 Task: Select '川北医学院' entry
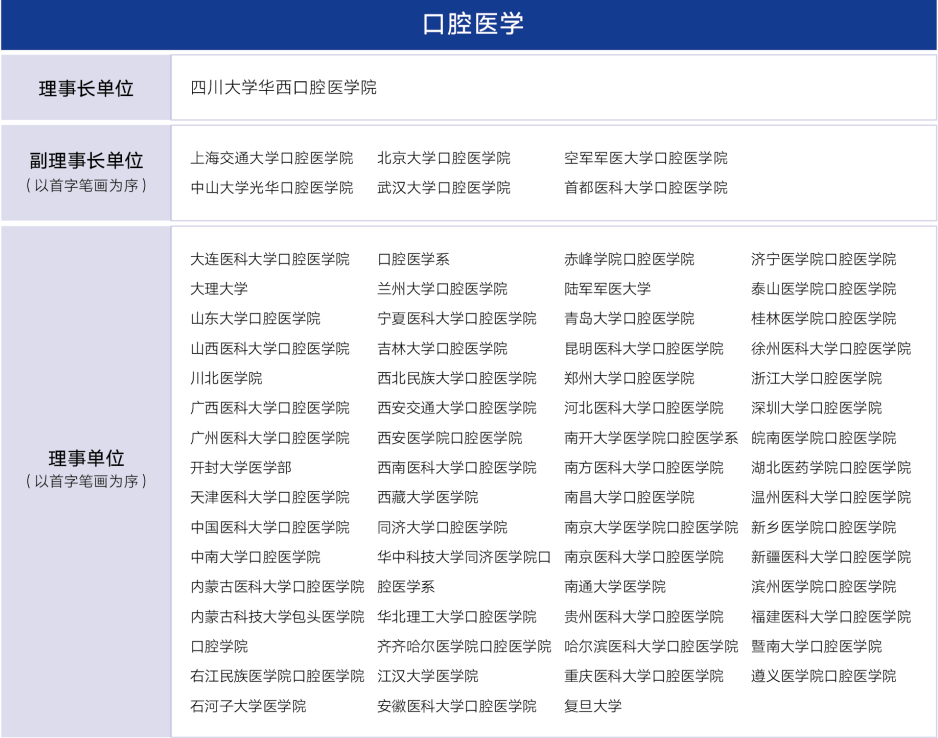(x=226, y=378)
